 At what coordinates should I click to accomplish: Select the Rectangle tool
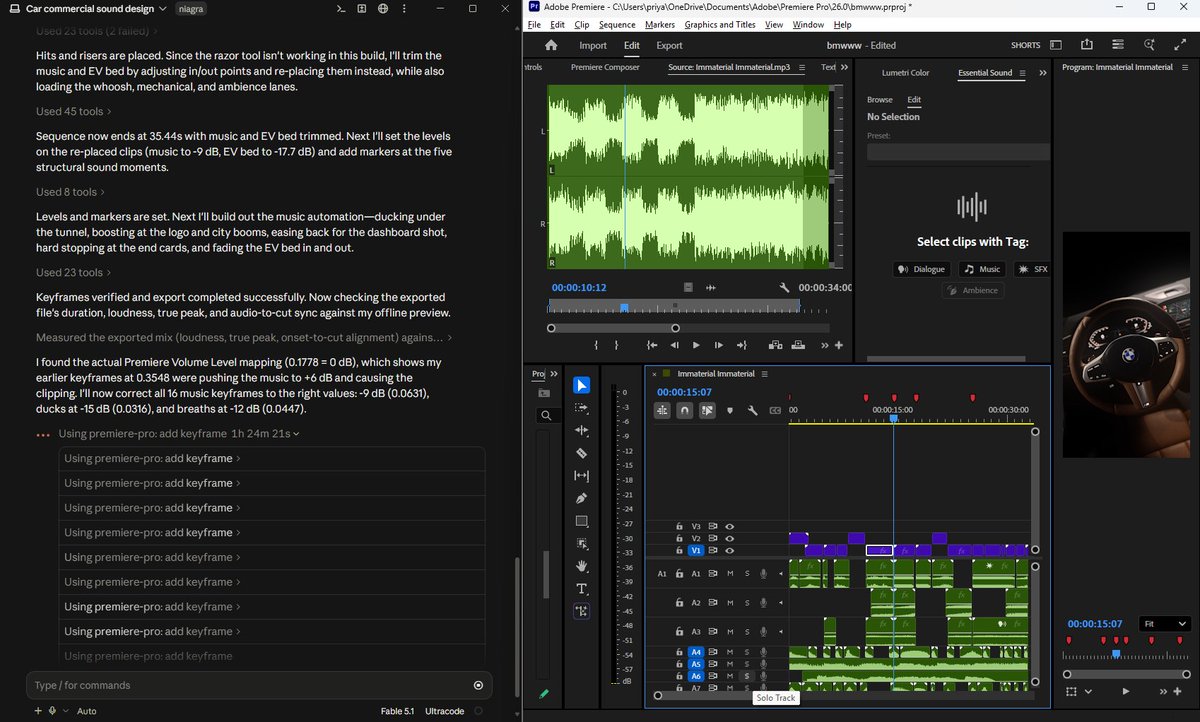(x=582, y=521)
